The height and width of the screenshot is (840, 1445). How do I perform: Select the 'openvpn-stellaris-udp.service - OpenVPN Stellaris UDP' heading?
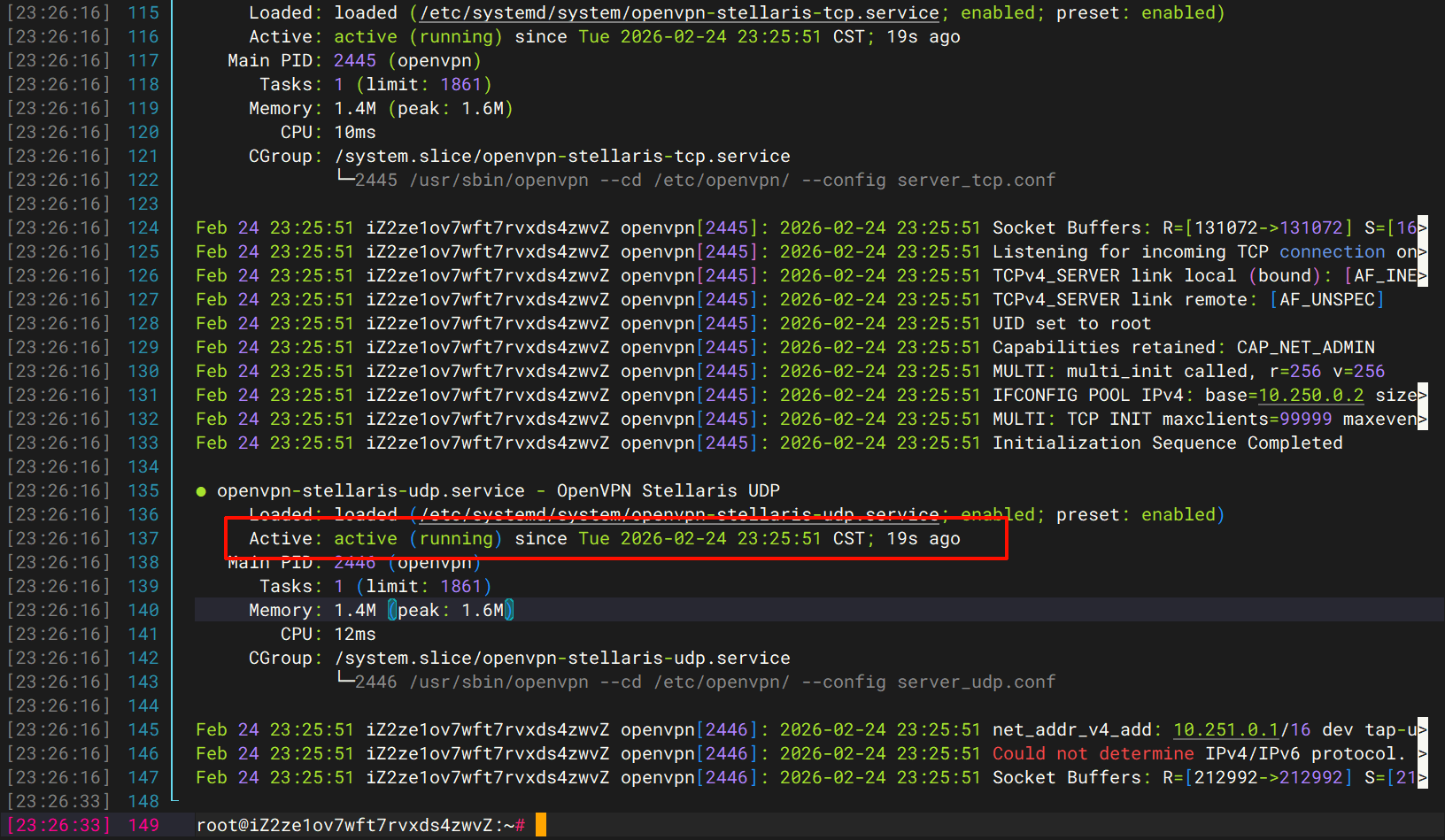tap(498, 491)
